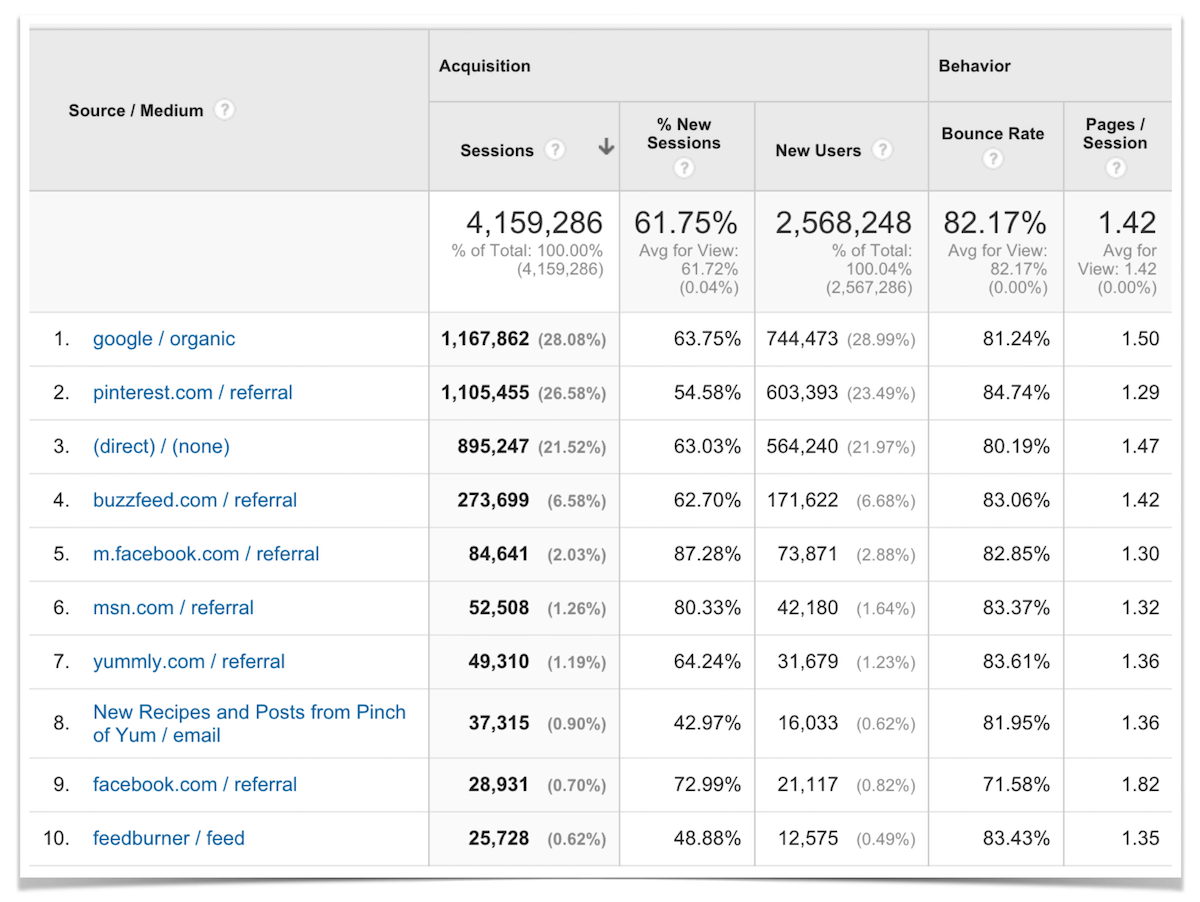The width and height of the screenshot is (1200, 902).
Task: Open the % New Sessions help icon
Action: click(683, 168)
